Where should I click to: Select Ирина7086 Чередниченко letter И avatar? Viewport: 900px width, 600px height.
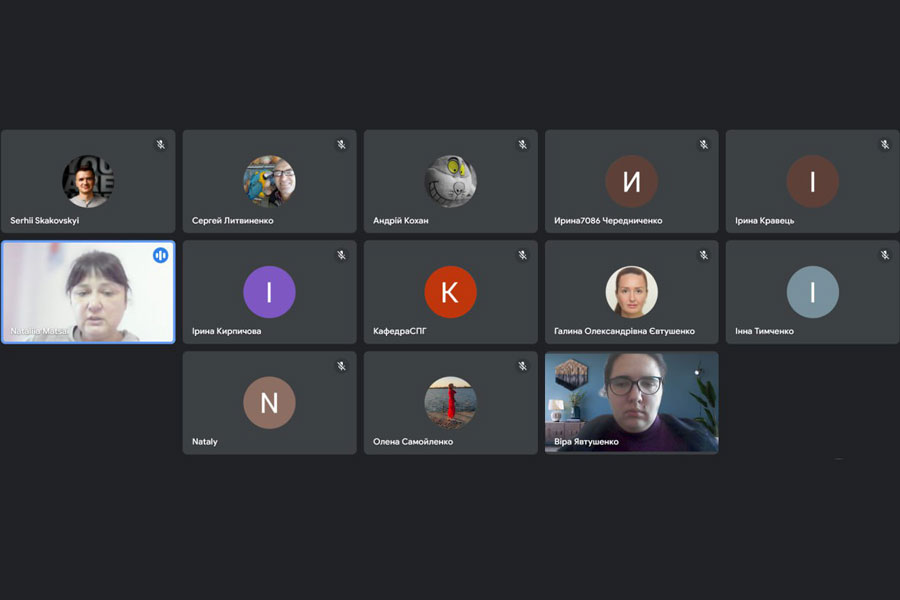[x=631, y=181]
